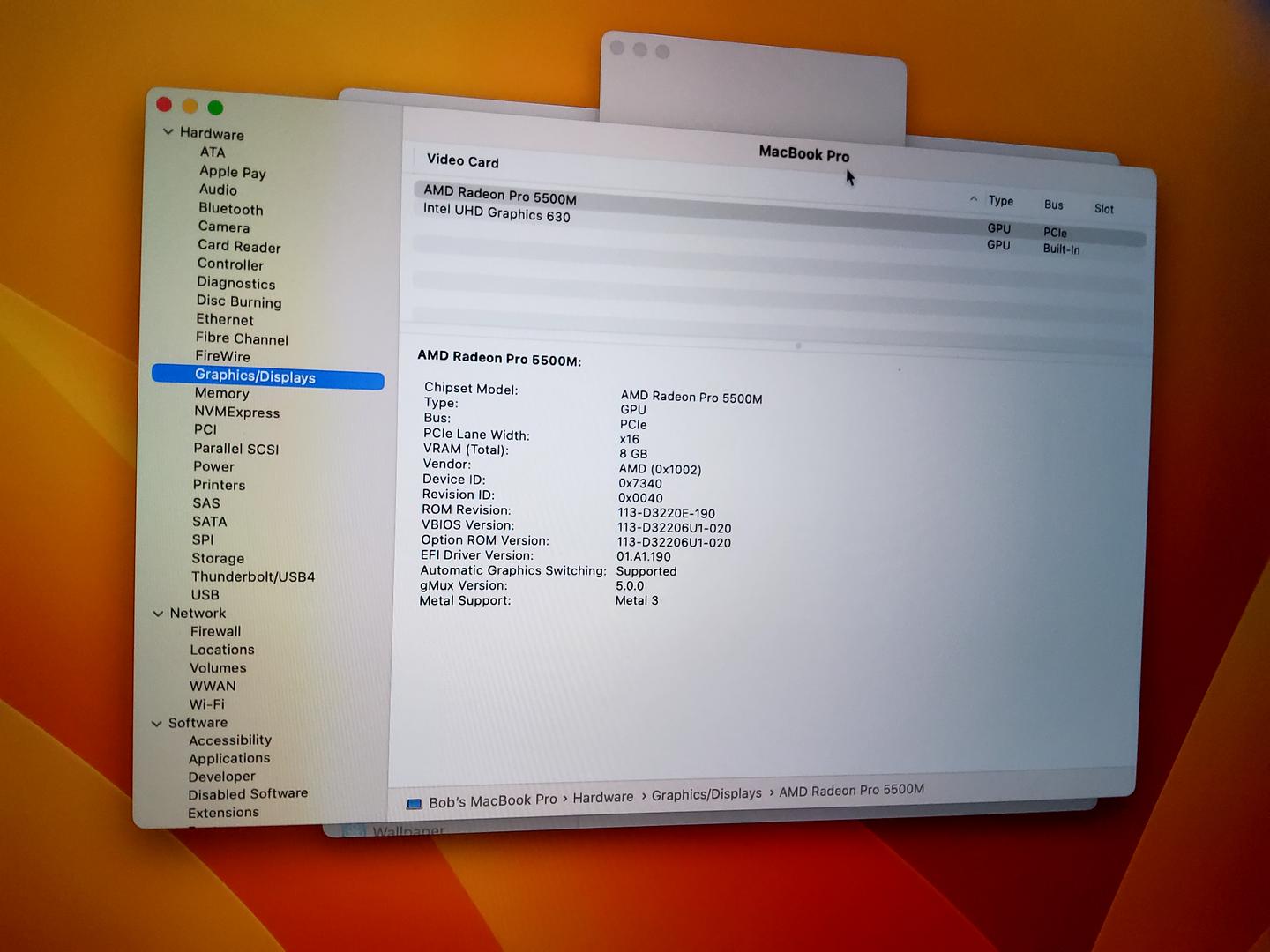Click the yellow minimize window button
The width and height of the screenshot is (1270, 952).
click(x=190, y=107)
